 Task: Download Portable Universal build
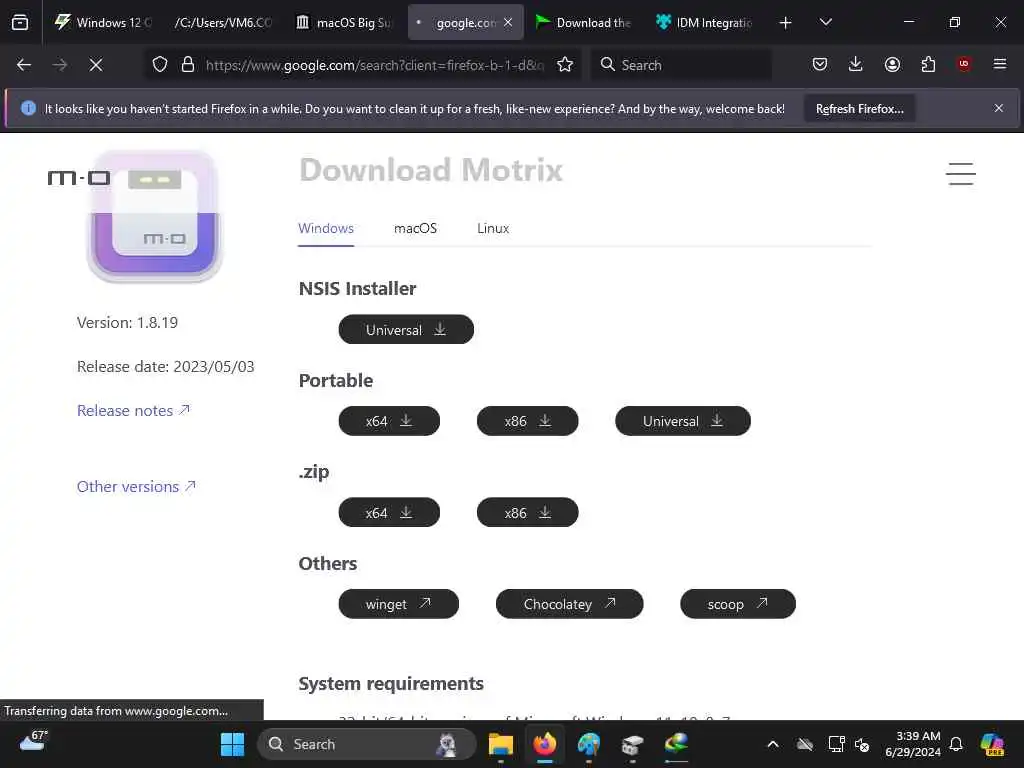click(683, 421)
